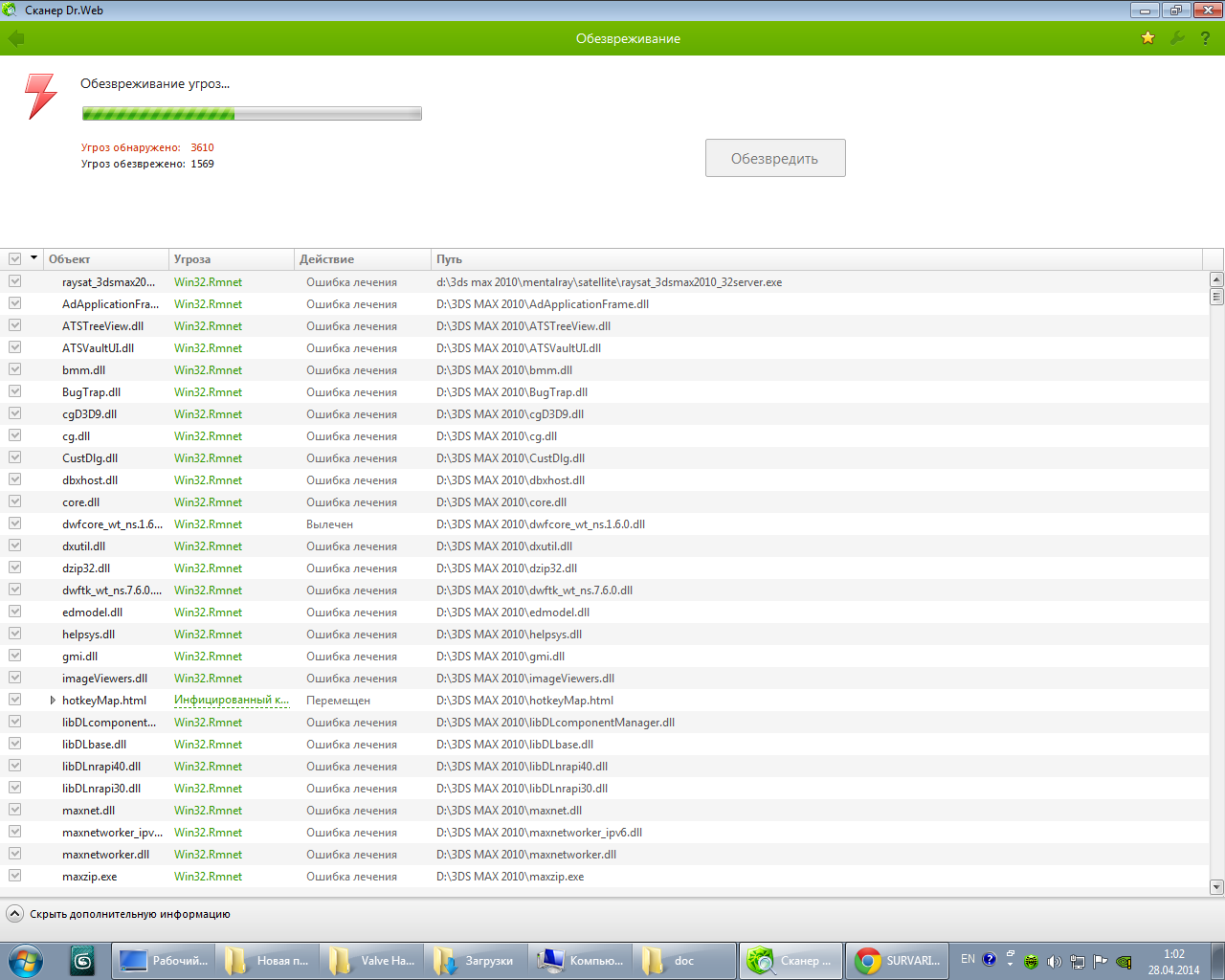Uncheck the CustDlg.dll row checkbox
This screenshot has width=1225, height=980.
pyautogui.click(x=15, y=457)
